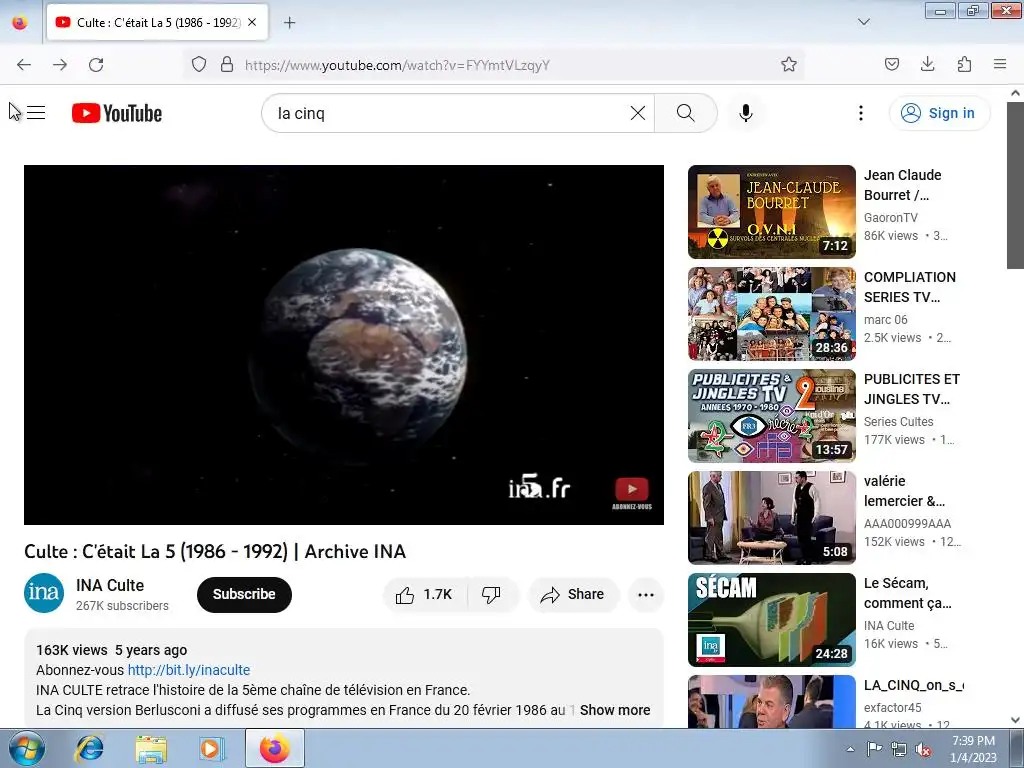1024x768 pixels.
Task: Open COMPLIATION SERIES TV thumbnail
Action: click(x=771, y=313)
